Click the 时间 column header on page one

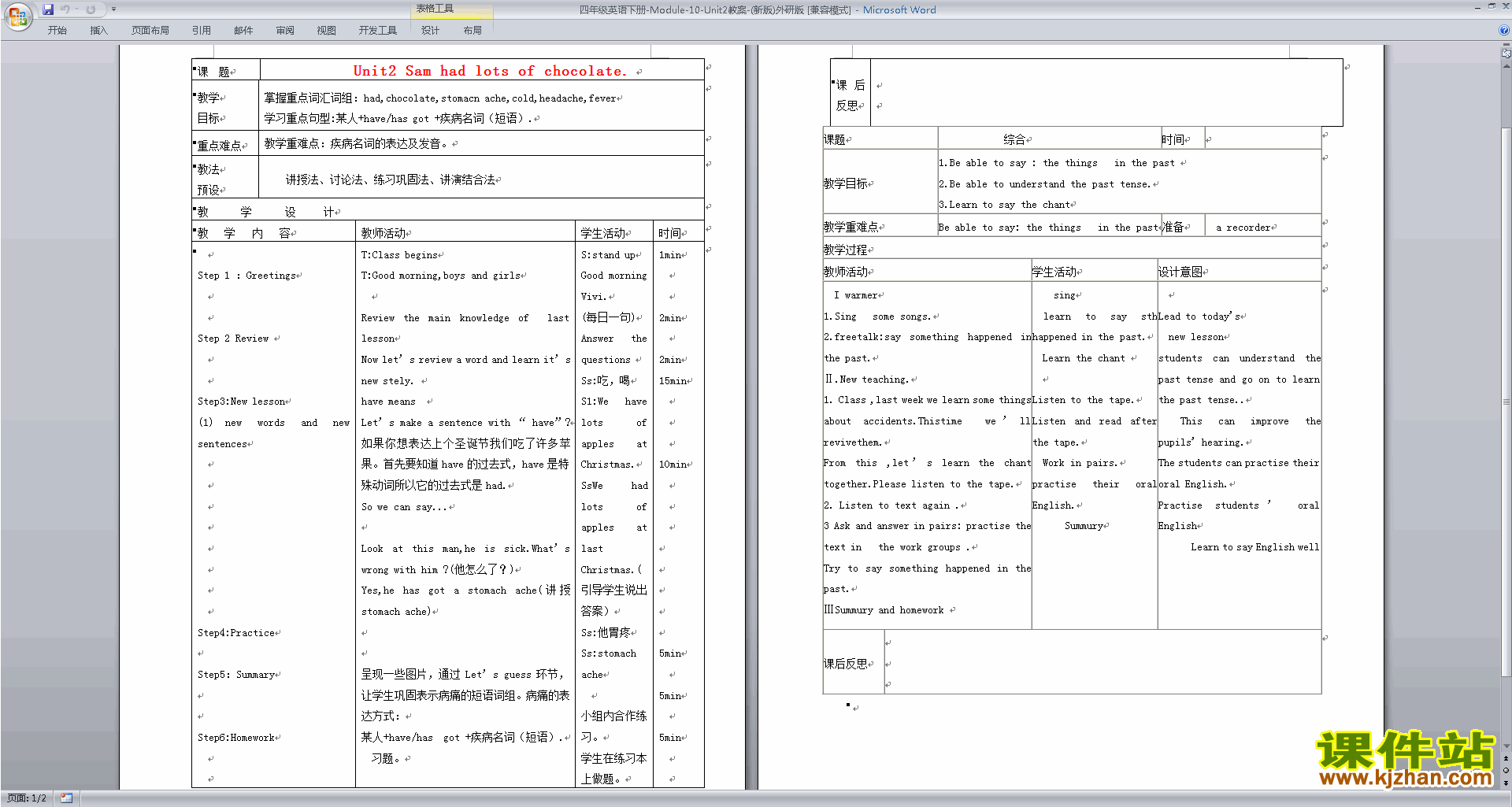(x=670, y=233)
